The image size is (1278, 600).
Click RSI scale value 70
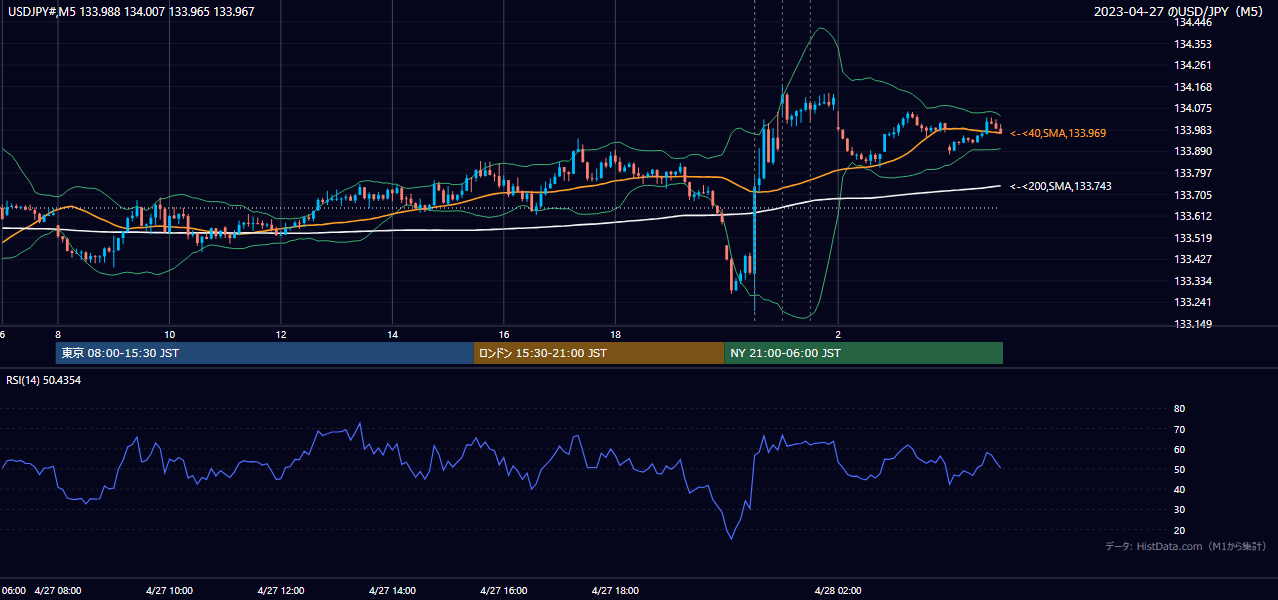point(1180,429)
